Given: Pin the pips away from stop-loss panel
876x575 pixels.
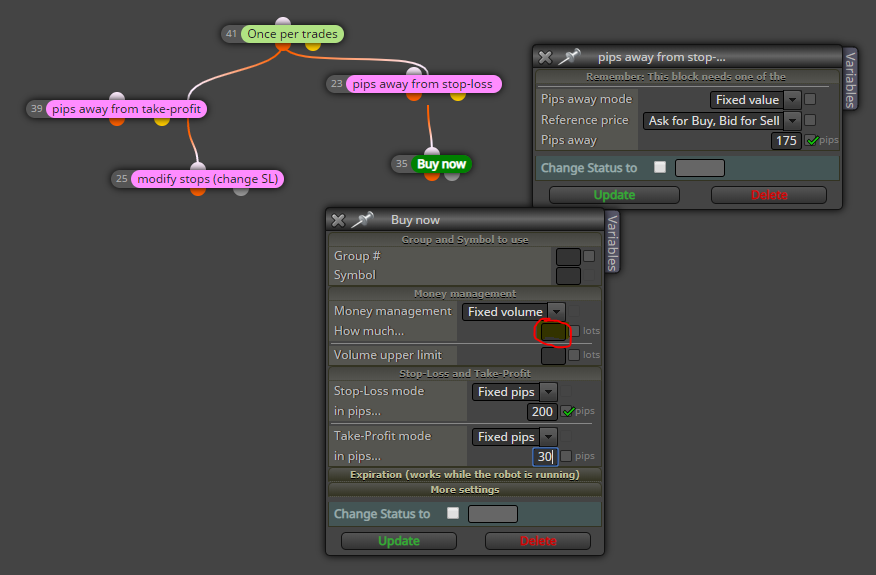Looking at the screenshot, I should (x=569, y=56).
